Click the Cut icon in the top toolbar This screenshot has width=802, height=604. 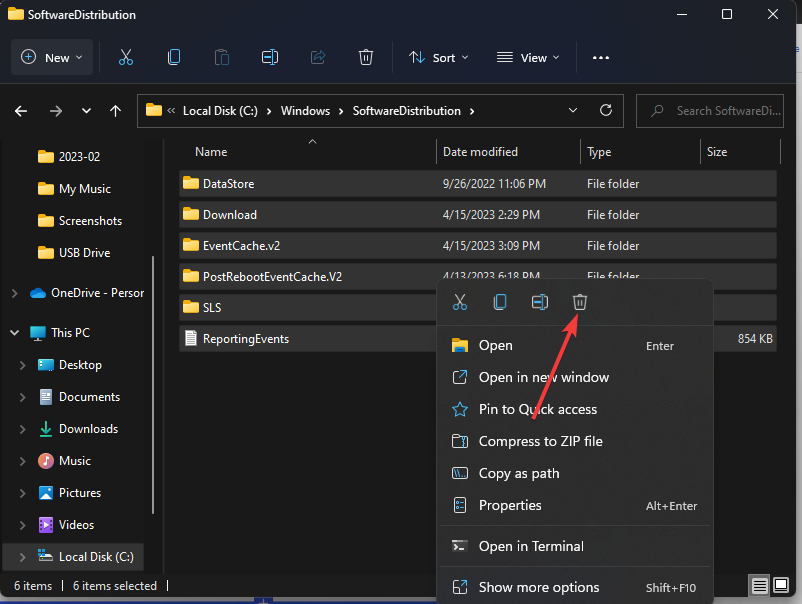coord(126,57)
